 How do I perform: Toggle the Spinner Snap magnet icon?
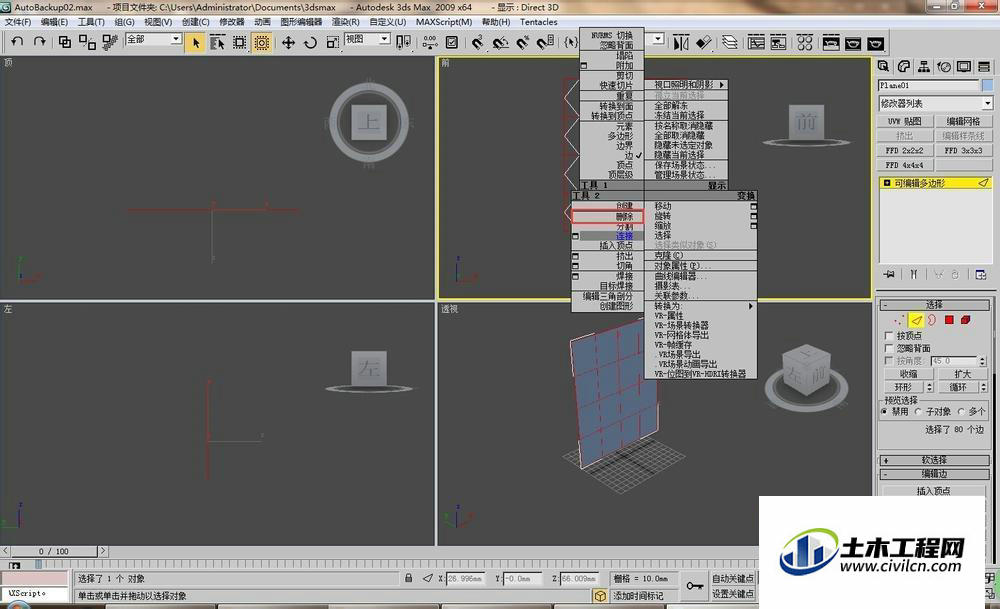coord(545,43)
